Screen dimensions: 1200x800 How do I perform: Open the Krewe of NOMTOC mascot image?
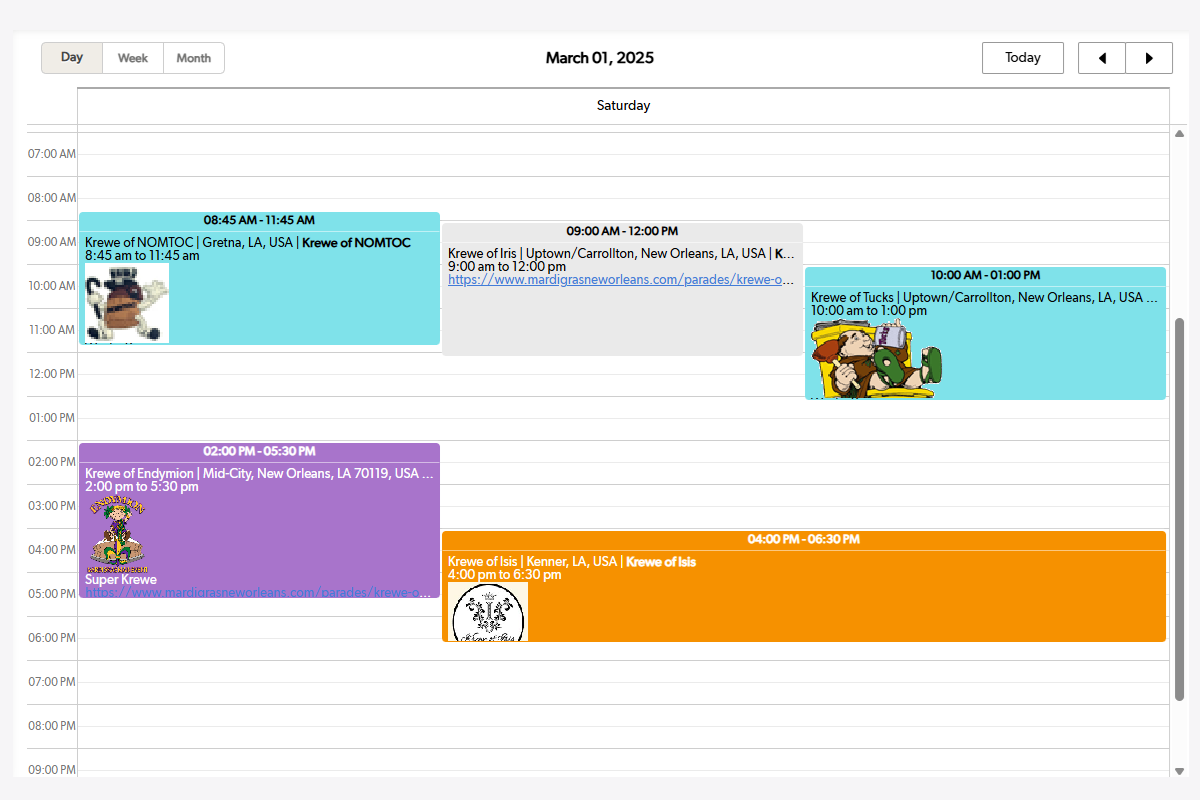tap(127, 303)
